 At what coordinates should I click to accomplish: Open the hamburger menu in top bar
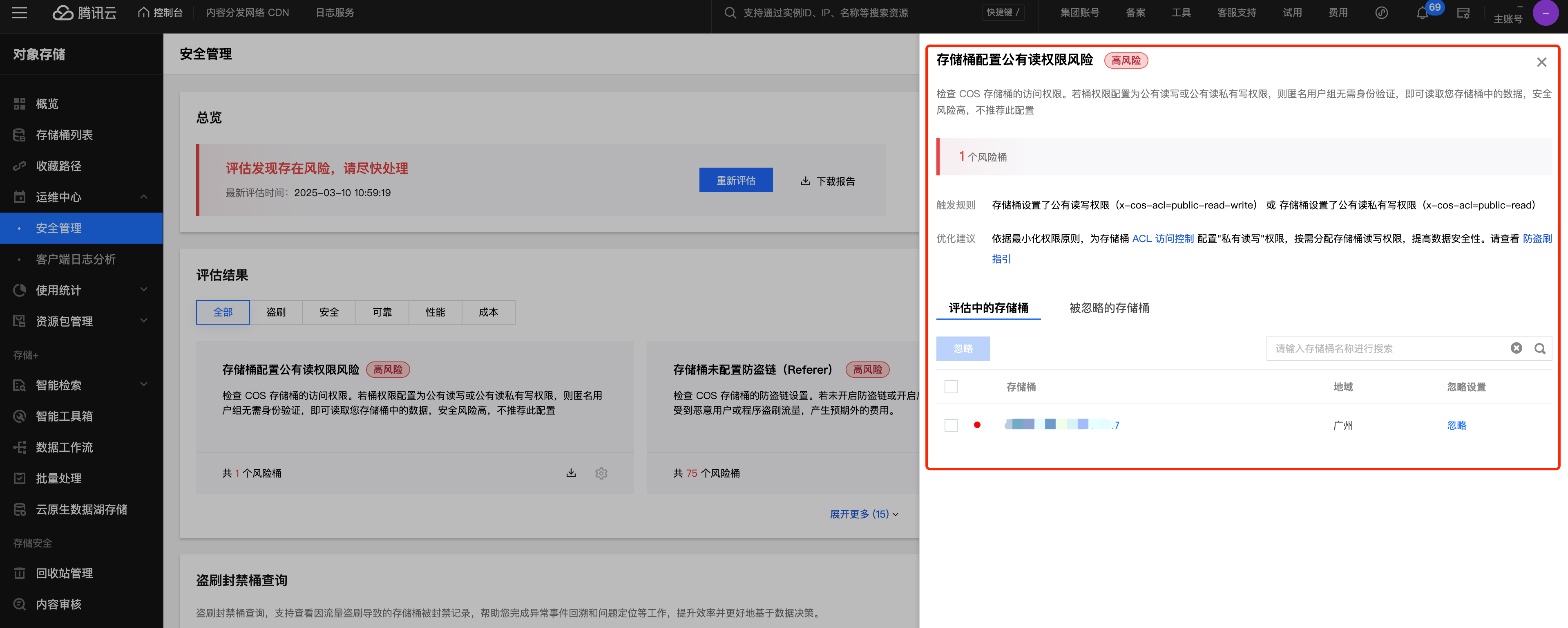(x=20, y=12)
